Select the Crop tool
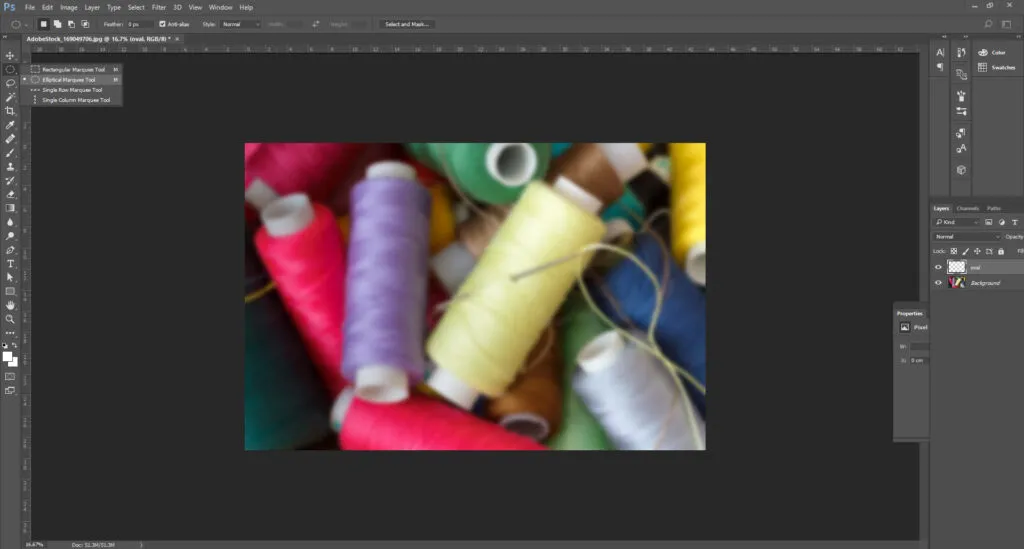The height and width of the screenshot is (549, 1024). [10, 111]
